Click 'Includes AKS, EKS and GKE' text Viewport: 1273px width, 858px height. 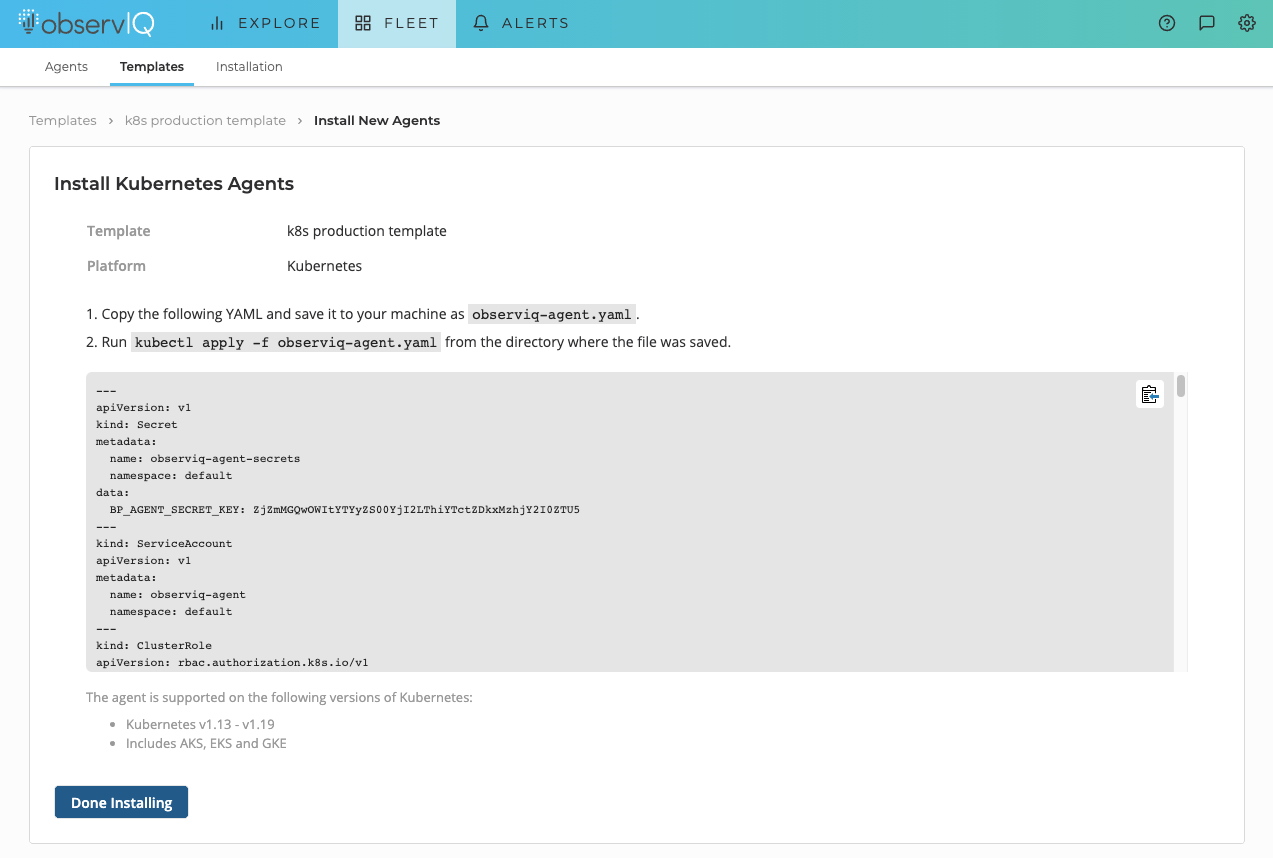(x=206, y=743)
